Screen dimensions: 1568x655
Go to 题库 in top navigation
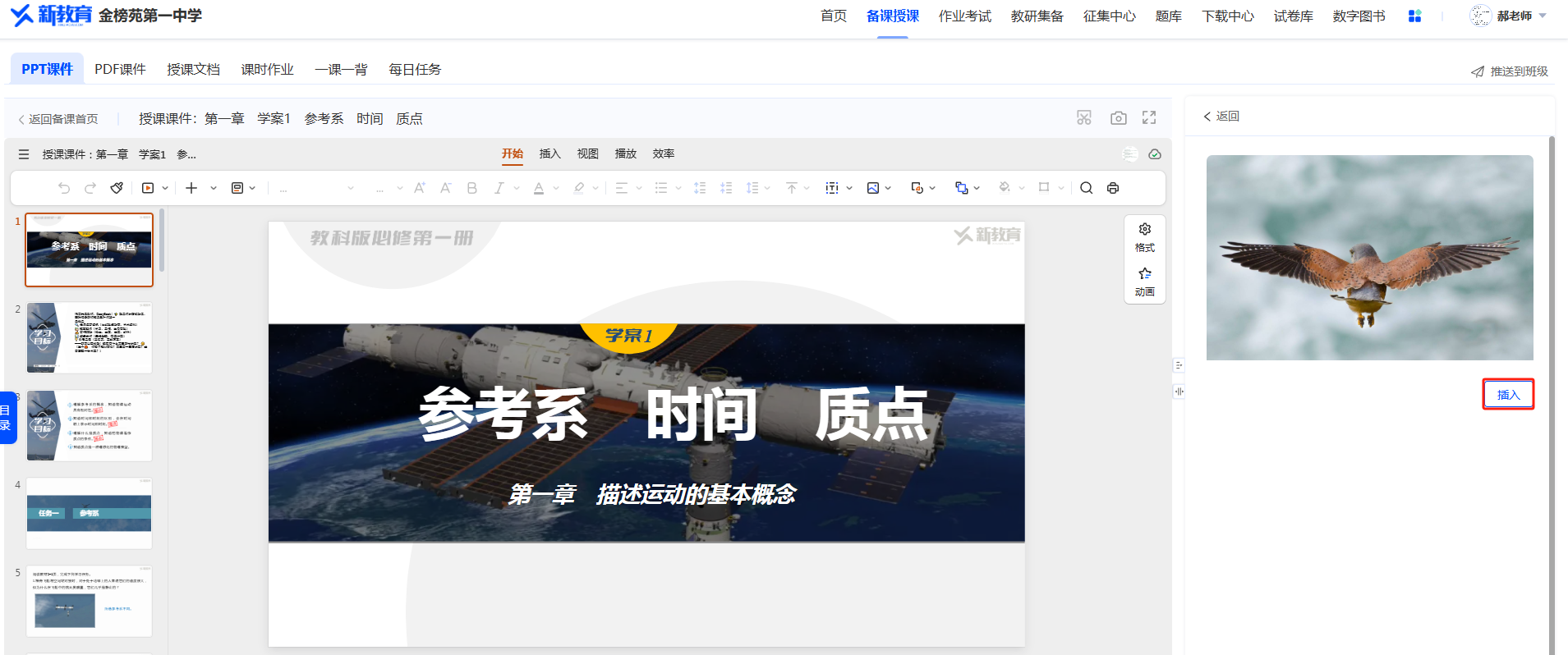(1168, 16)
